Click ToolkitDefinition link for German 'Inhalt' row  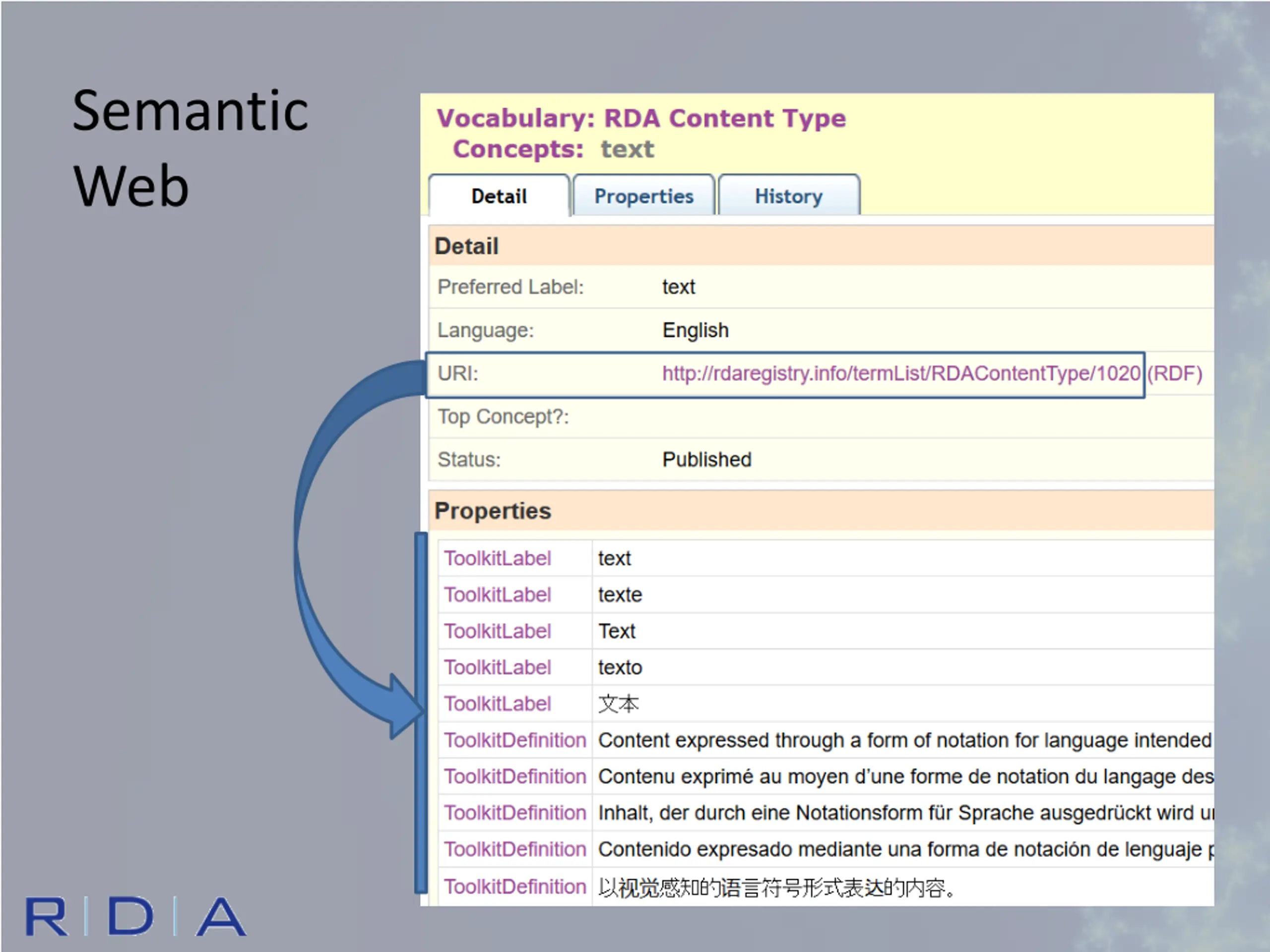point(515,813)
